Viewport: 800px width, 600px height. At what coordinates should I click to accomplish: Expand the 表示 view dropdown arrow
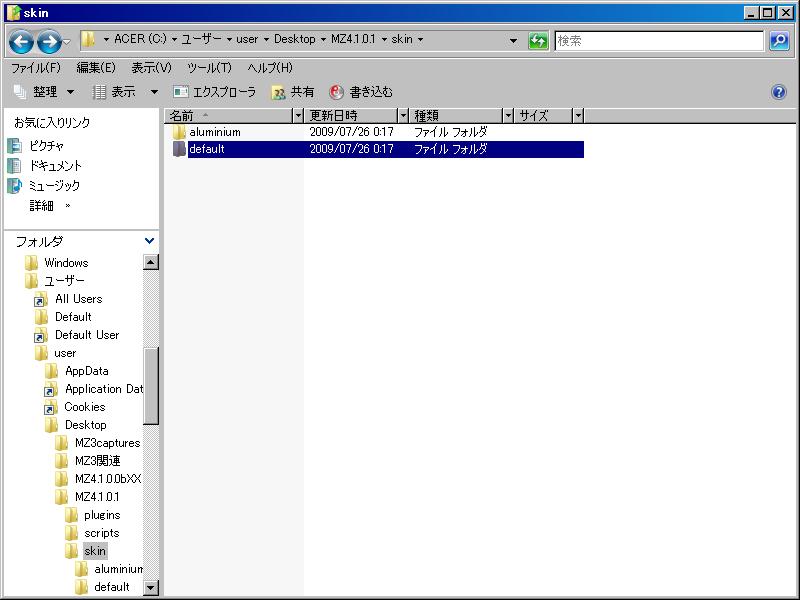click(154, 92)
